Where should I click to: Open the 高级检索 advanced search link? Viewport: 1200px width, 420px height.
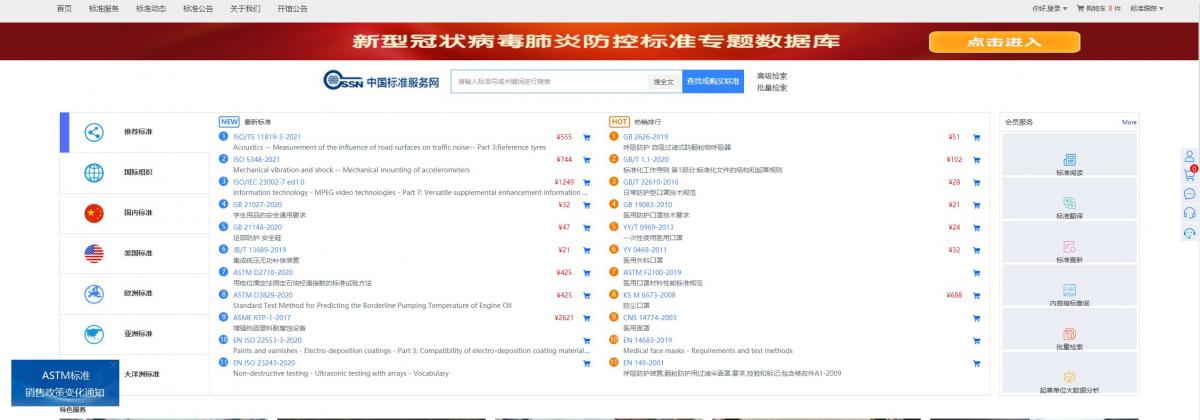pos(771,75)
